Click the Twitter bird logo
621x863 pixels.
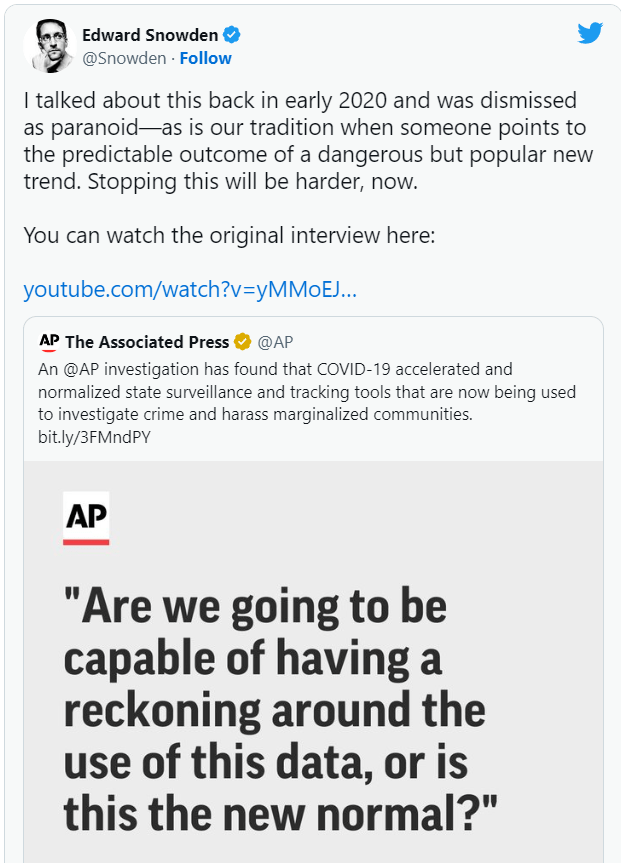[590, 33]
